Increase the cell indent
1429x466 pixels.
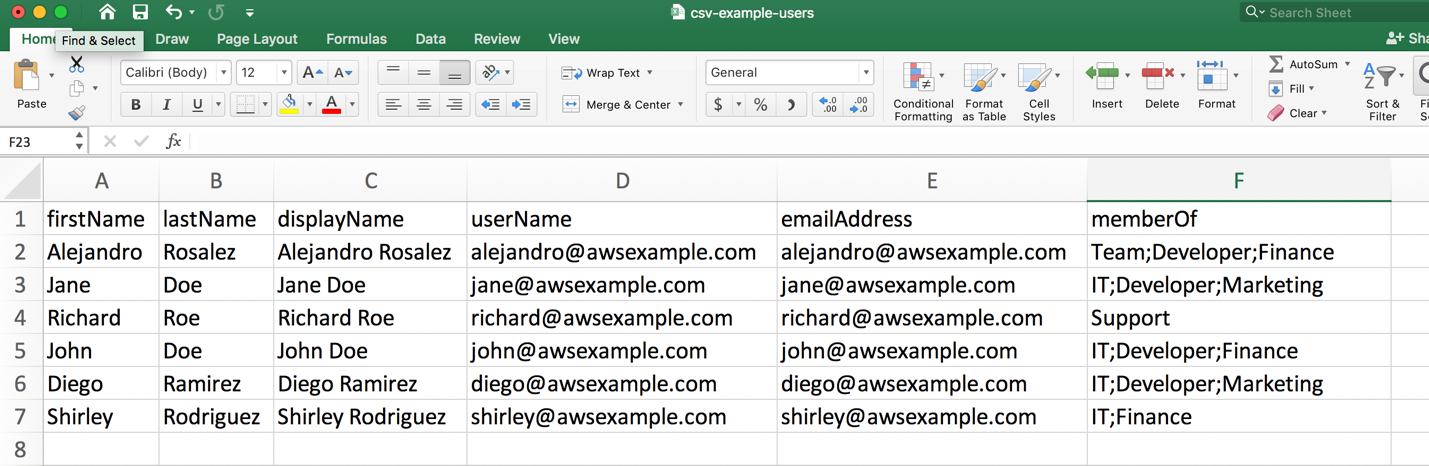[x=521, y=105]
